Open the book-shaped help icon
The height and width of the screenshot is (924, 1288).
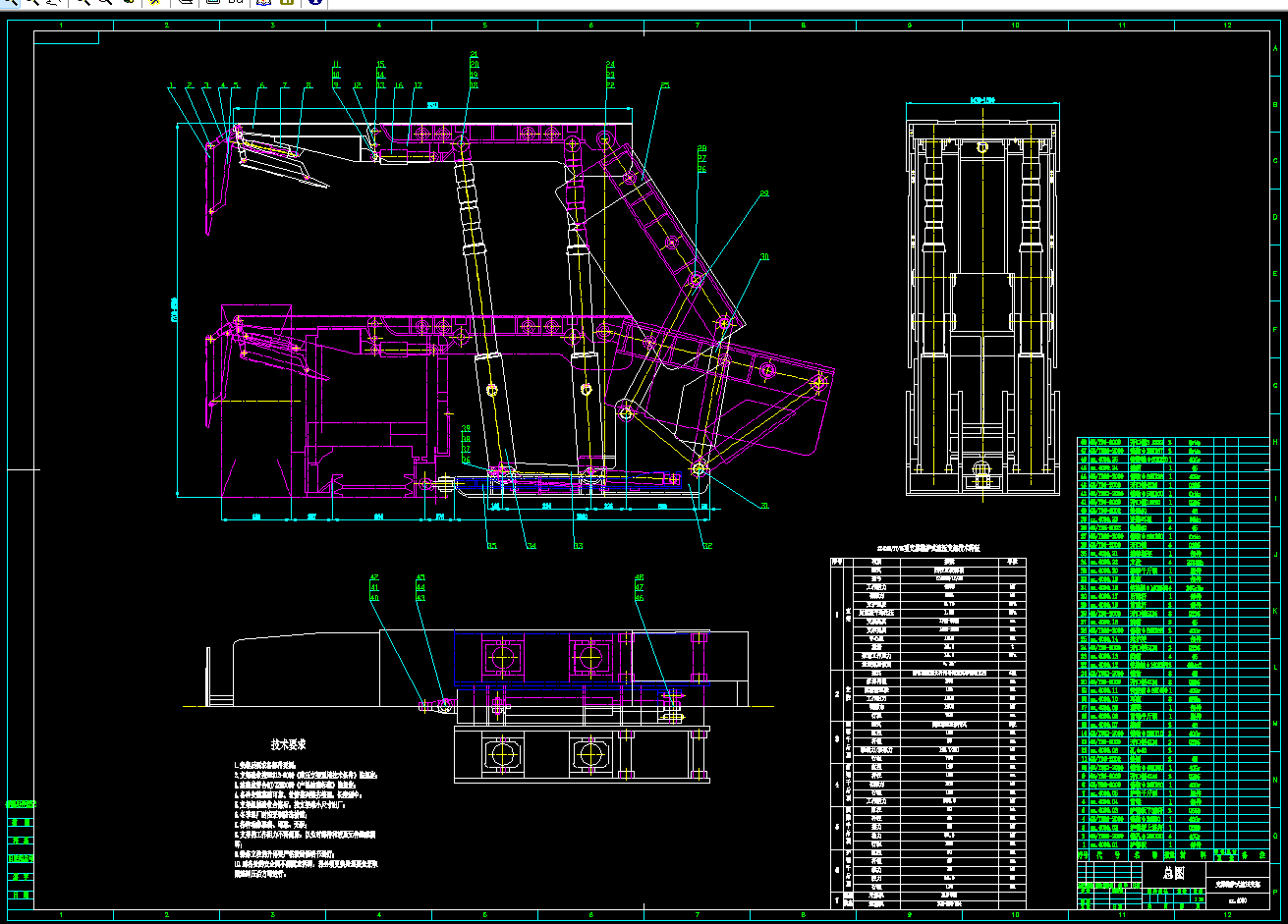pyautogui.click(x=263, y=3)
